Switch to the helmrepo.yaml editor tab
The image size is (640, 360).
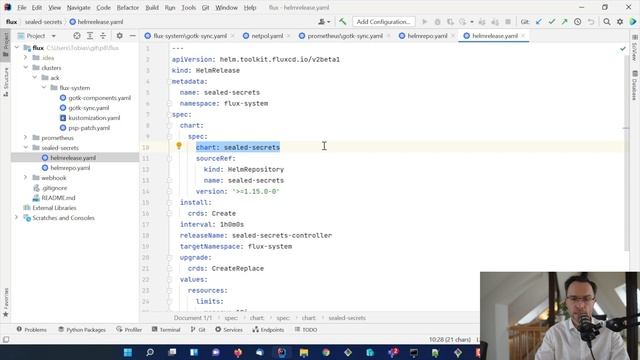click(427, 36)
